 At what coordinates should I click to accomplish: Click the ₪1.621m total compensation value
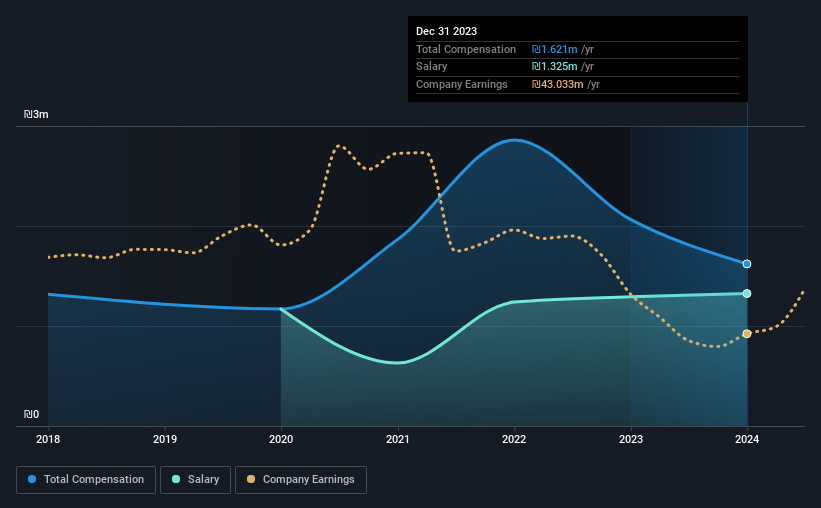pyautogui.click(x=554, y=49)
